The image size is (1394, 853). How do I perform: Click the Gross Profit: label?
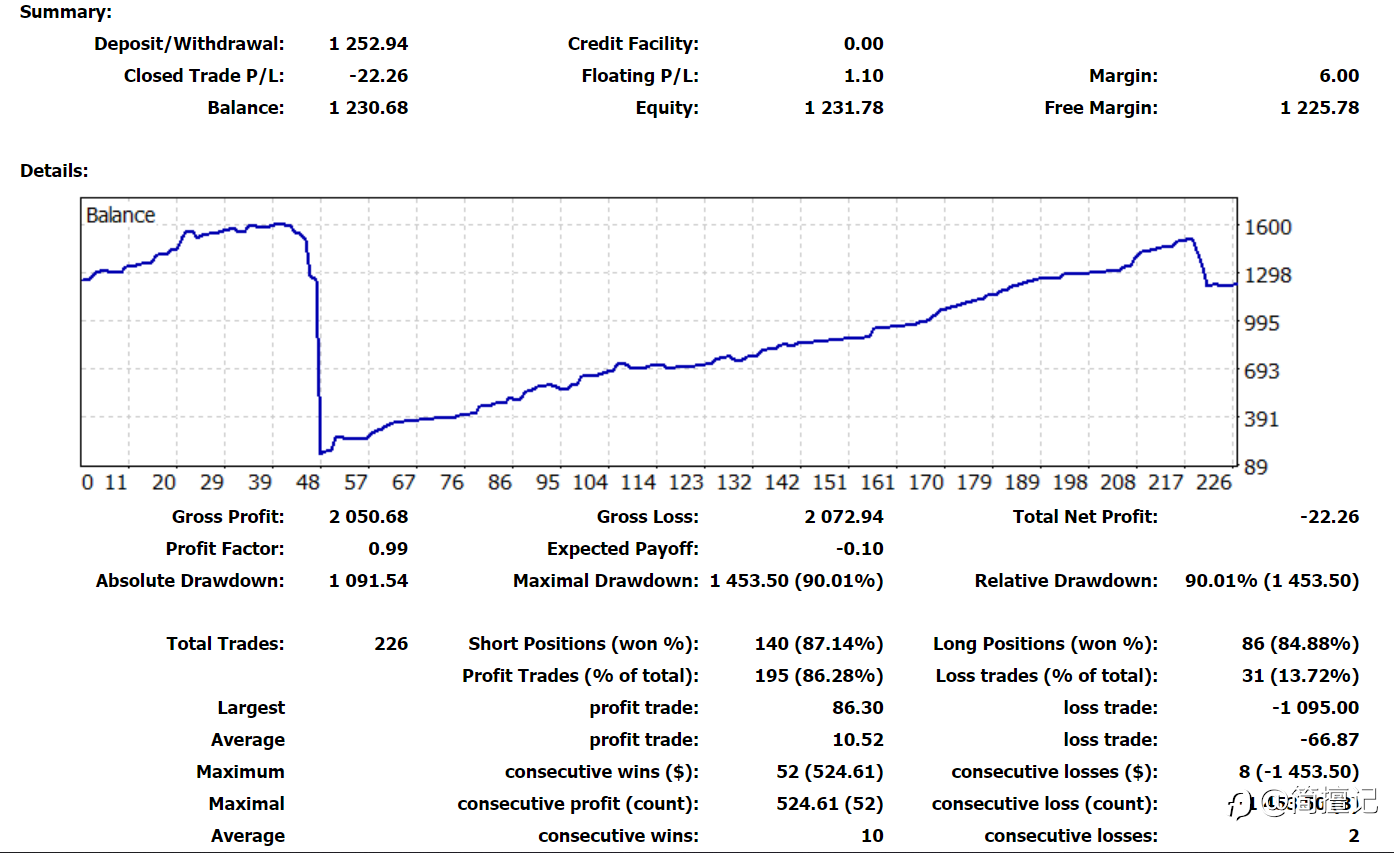click(x=228, y=517)
